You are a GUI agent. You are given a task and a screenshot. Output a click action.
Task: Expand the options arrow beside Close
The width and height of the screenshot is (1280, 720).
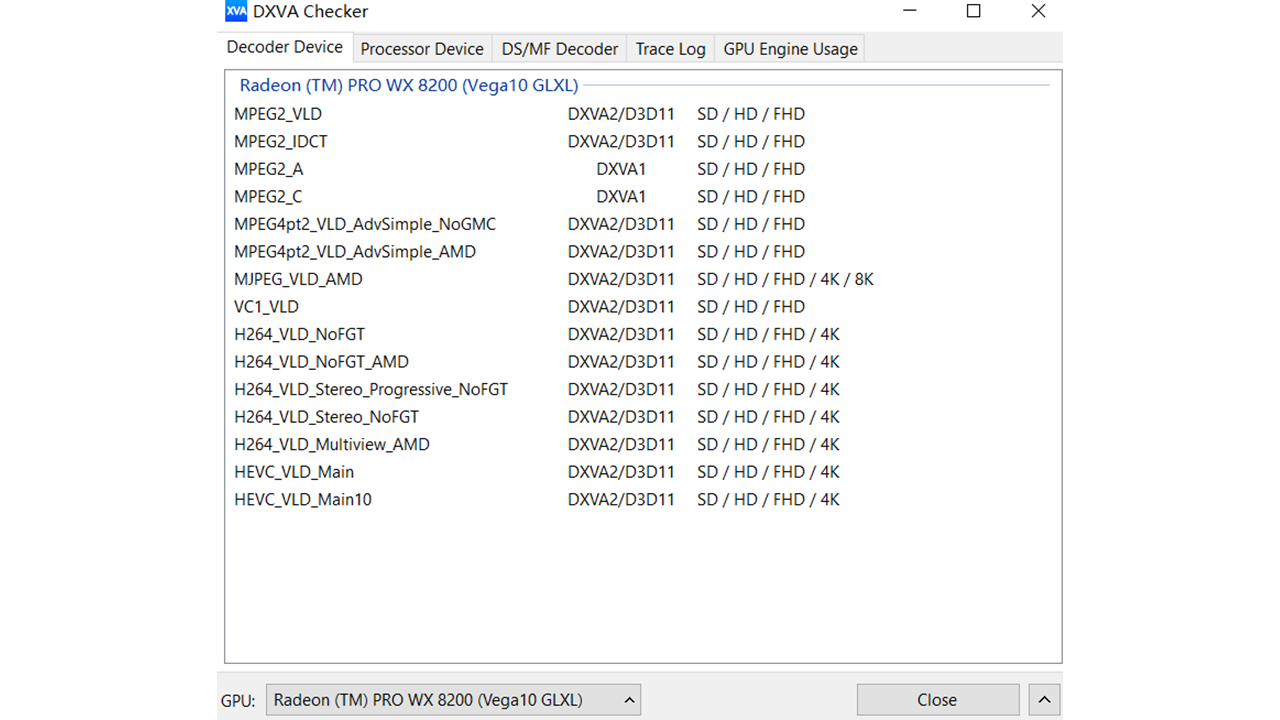pyautogui.click(x=1044, y=700)
